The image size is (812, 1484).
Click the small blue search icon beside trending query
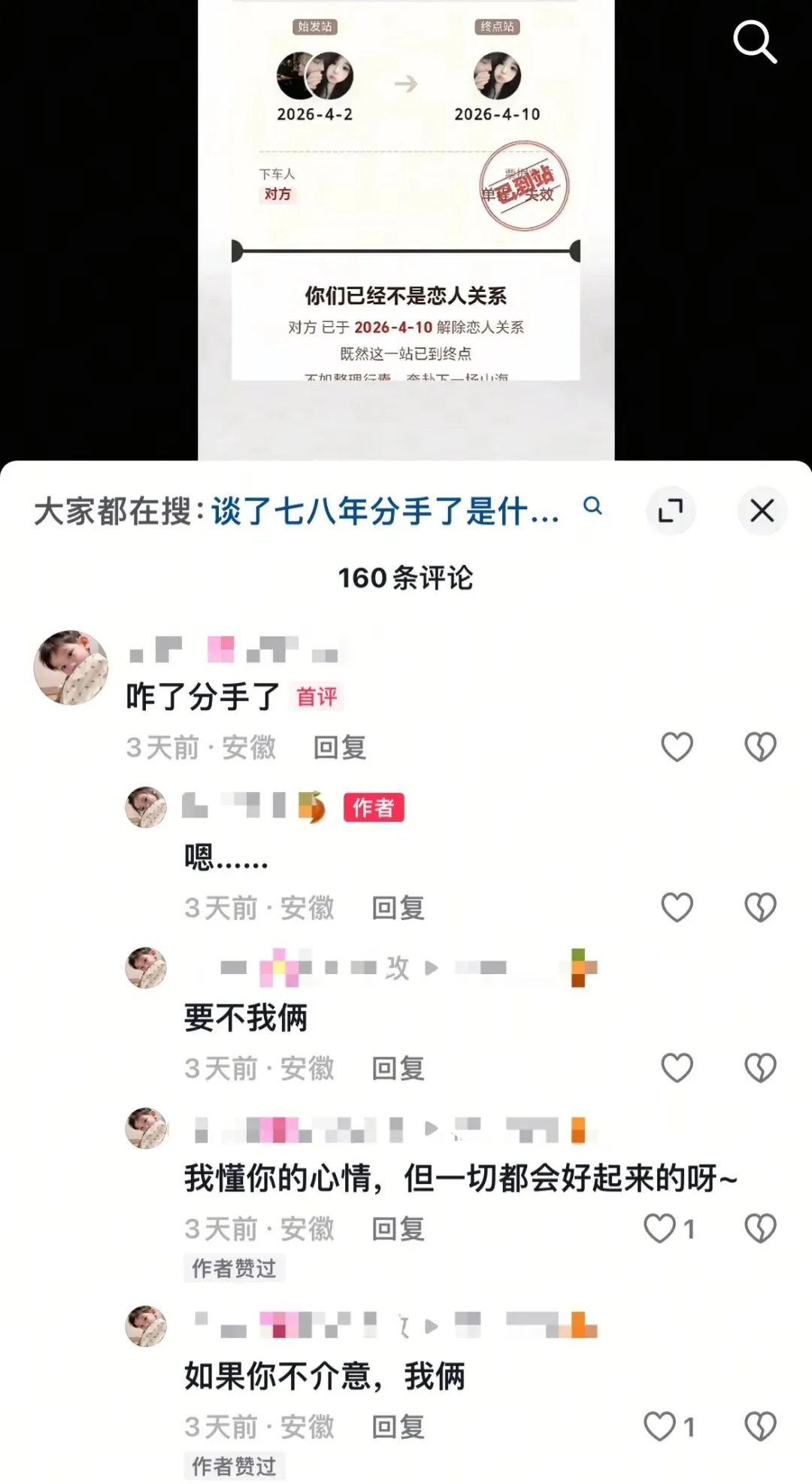coord(592,506)
